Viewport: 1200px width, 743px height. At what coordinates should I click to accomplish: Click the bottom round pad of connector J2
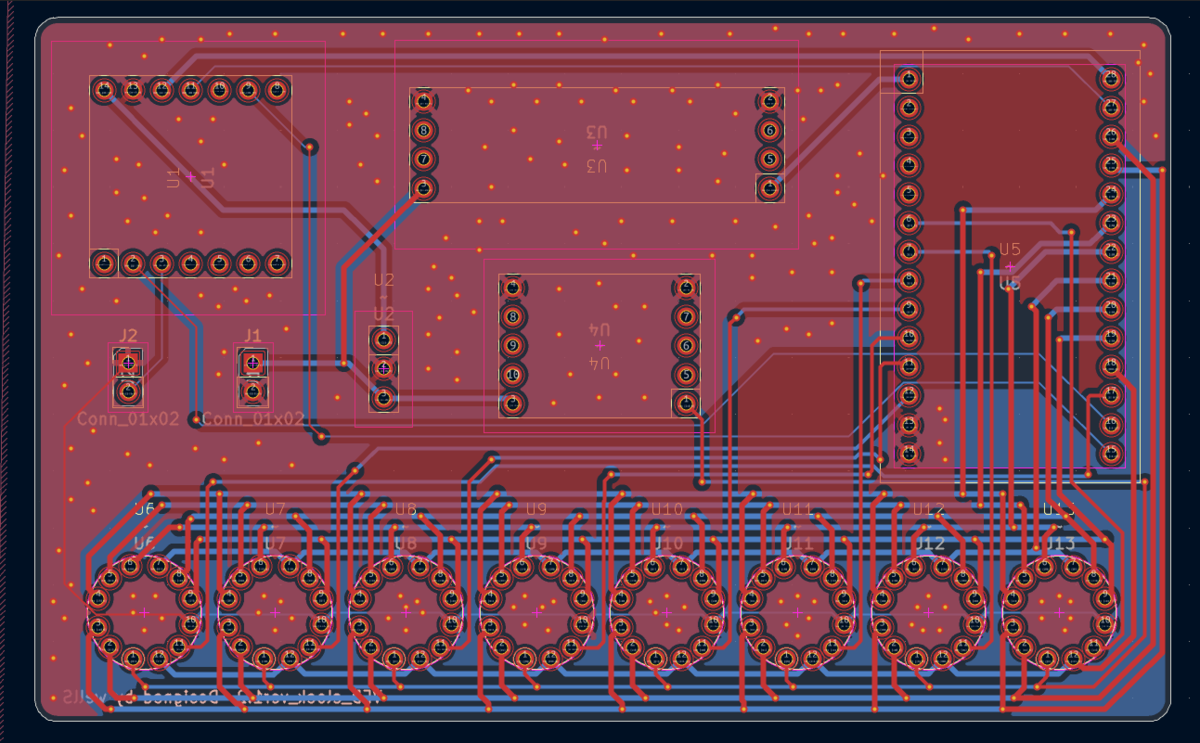click(x=128, y=390)
